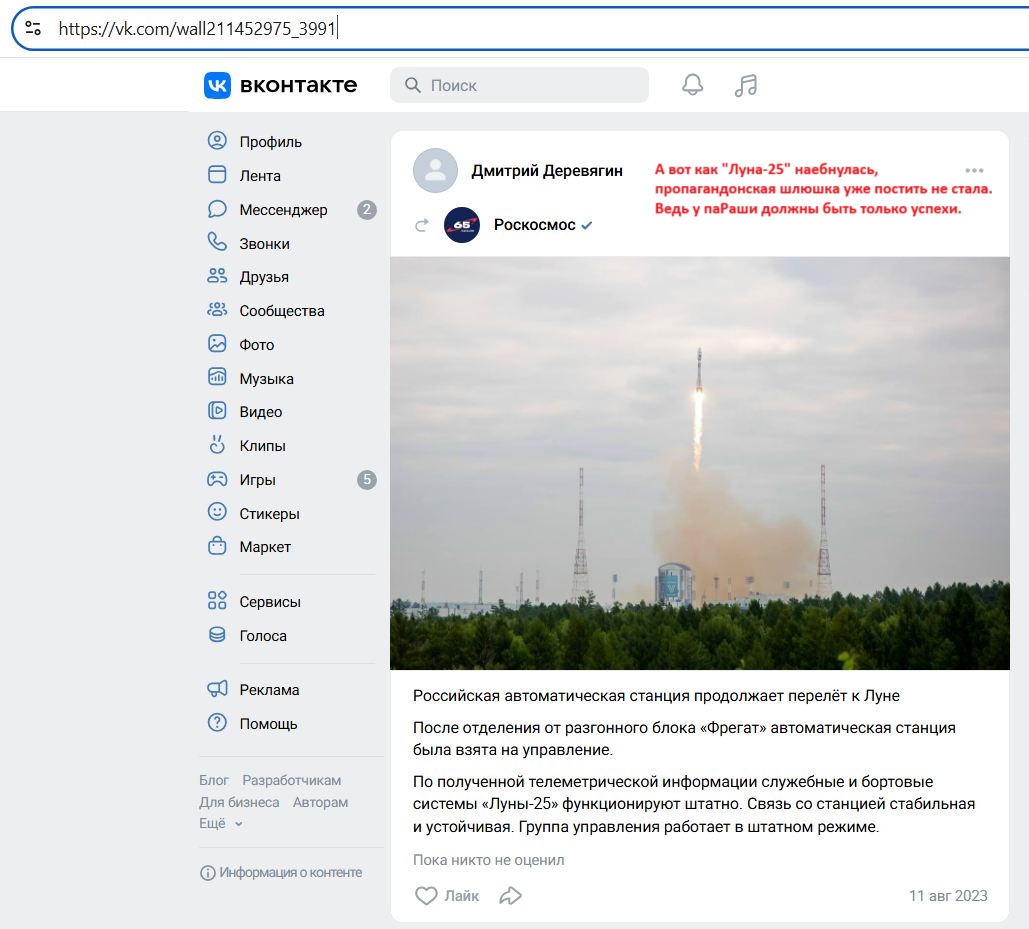Screen dimensions: 1029x929
Task: Click the Звонки phone icon
Action: [217, 242]
